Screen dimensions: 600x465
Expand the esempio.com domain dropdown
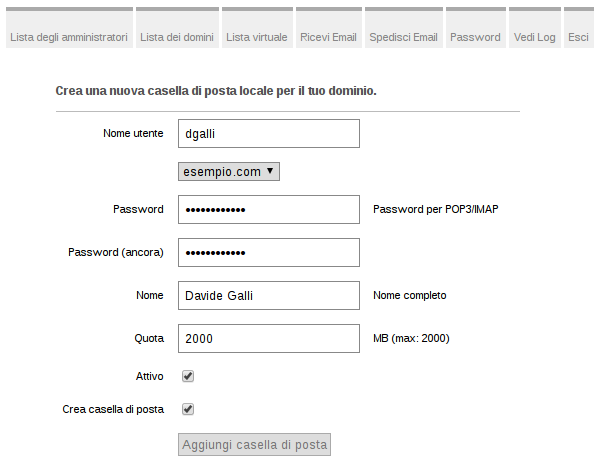229,172
